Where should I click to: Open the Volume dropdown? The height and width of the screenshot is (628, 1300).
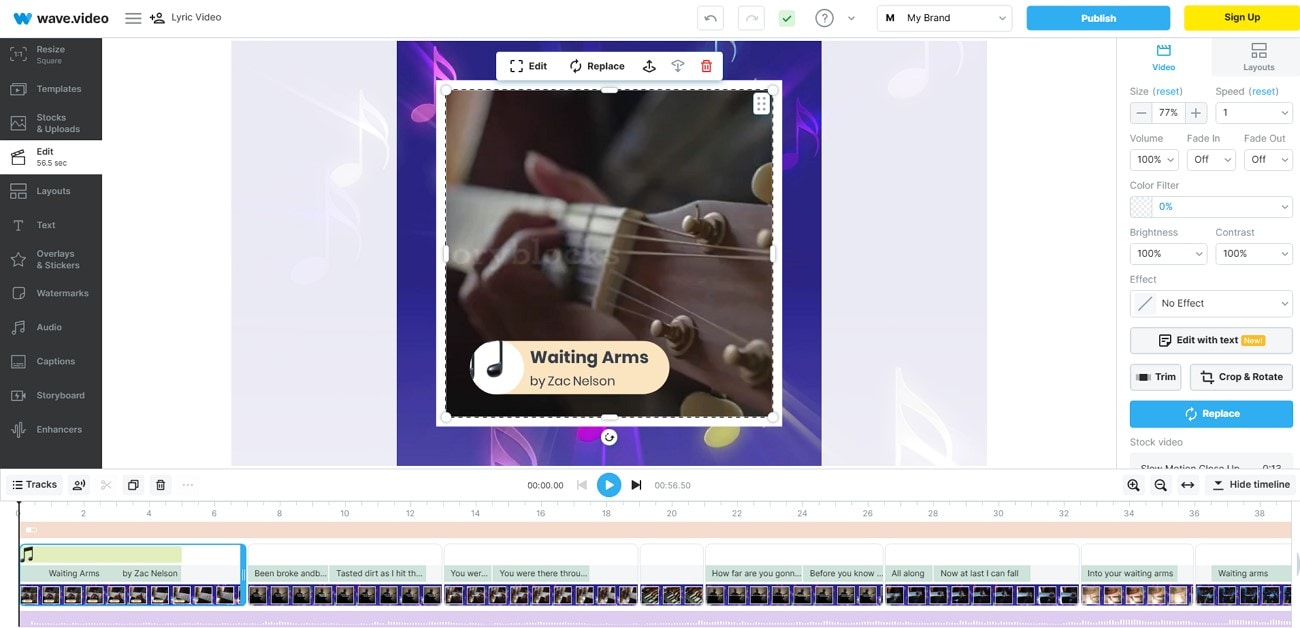click(x=1155, y=159)
